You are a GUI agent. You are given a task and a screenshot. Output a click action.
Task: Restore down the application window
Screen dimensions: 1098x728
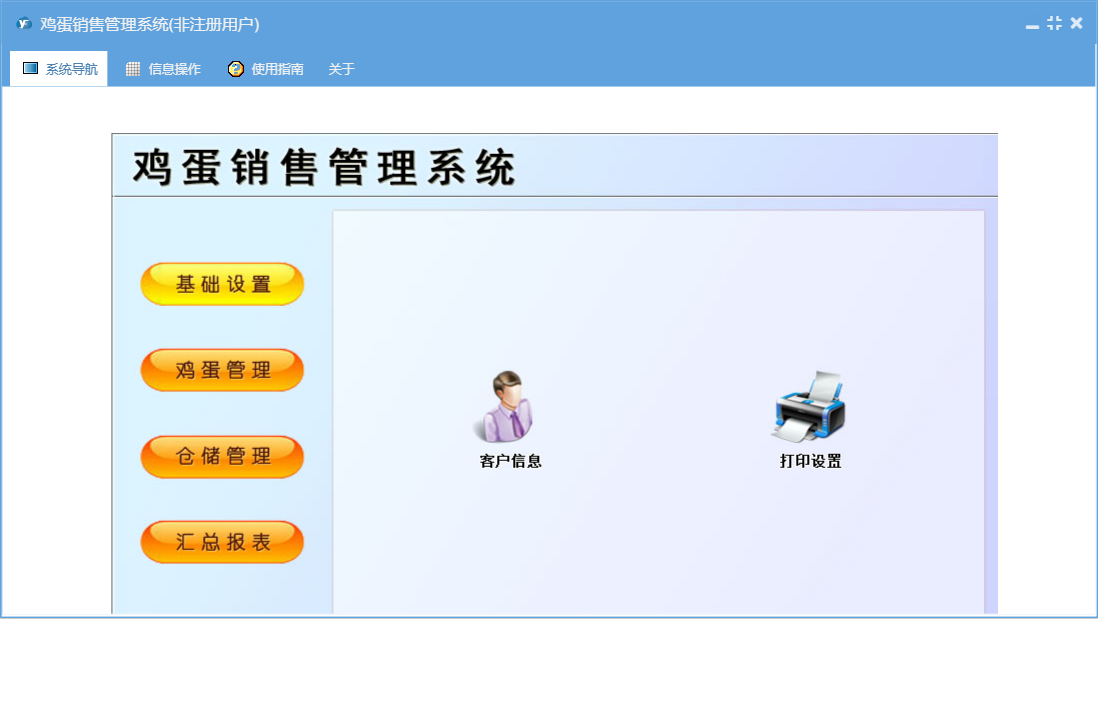[1054, 23]
